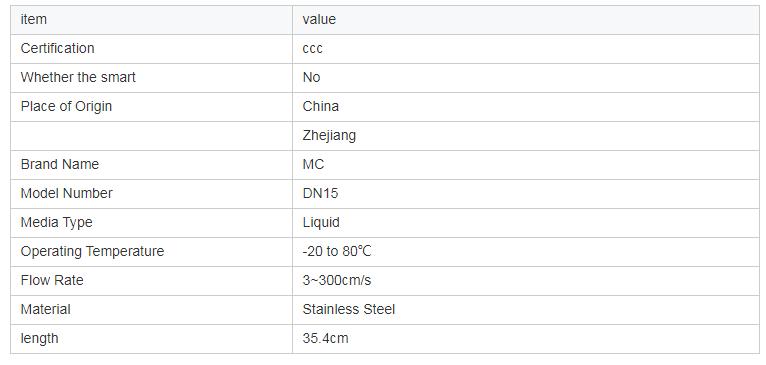This screenshot has width=766, height=365.
Task: Select the Media Type label
Action: click(x=56, y=222)
